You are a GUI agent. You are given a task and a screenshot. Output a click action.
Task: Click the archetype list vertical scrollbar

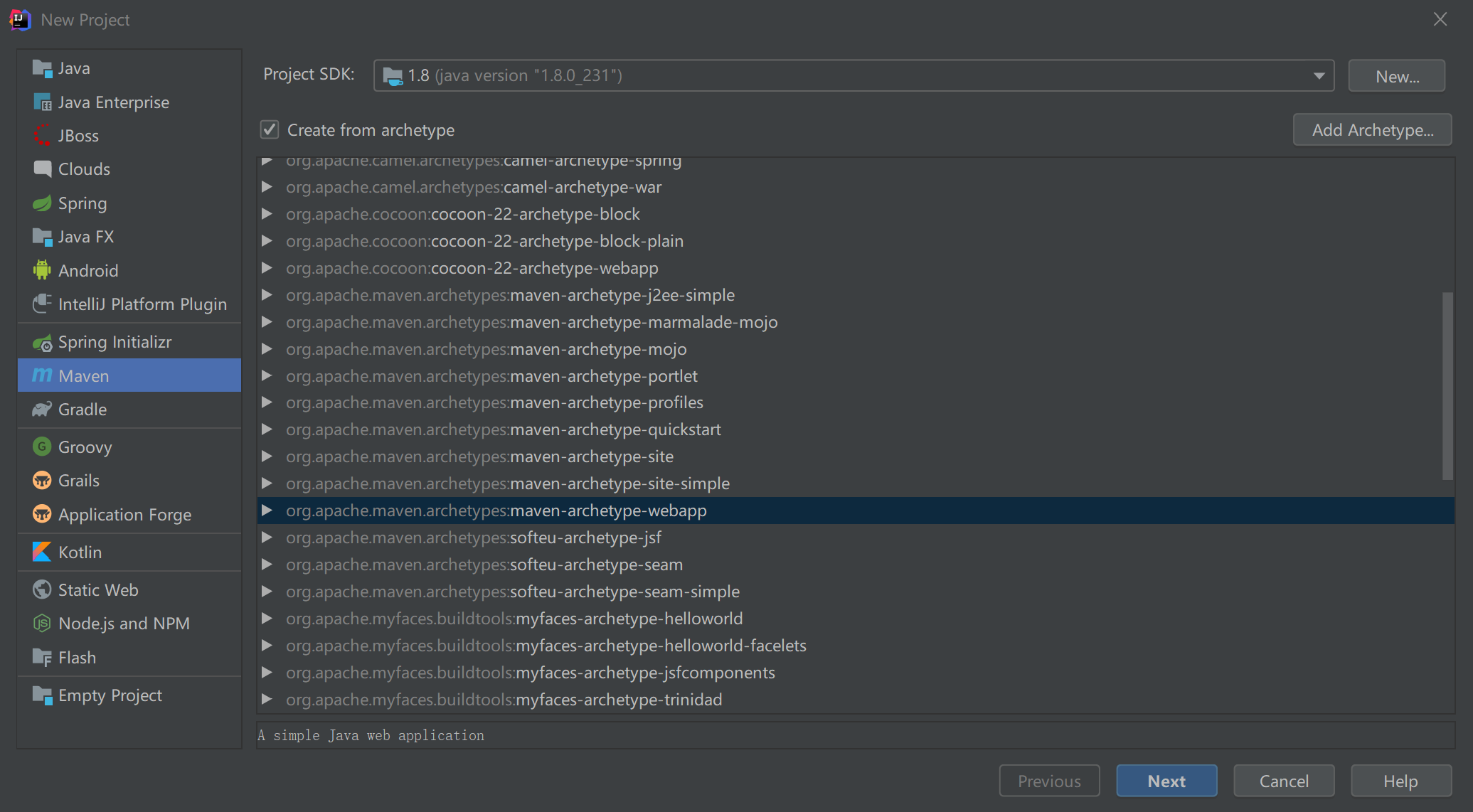coord(1447,385)
